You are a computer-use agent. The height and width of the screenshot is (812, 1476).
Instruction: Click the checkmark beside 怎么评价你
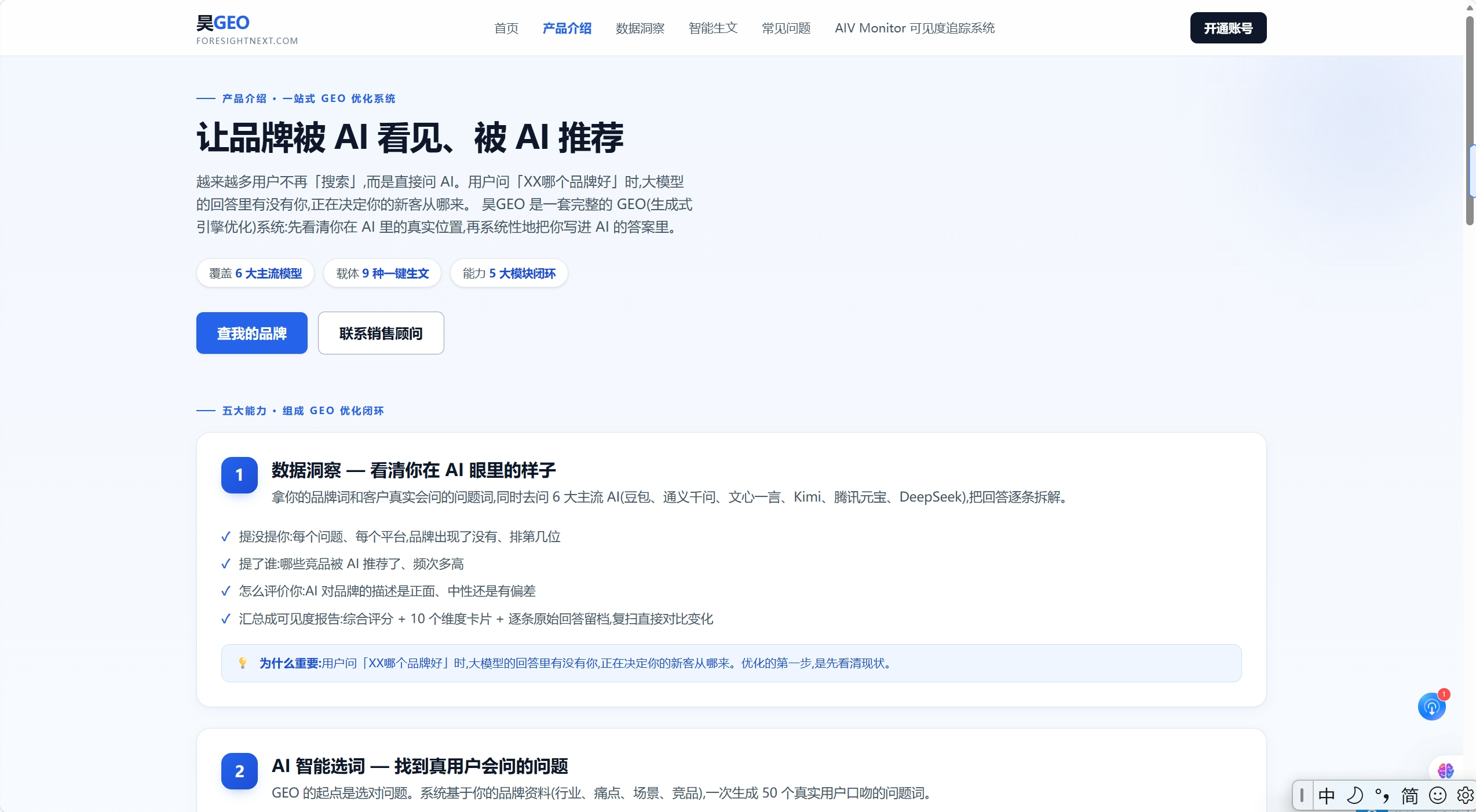(226, 591)
